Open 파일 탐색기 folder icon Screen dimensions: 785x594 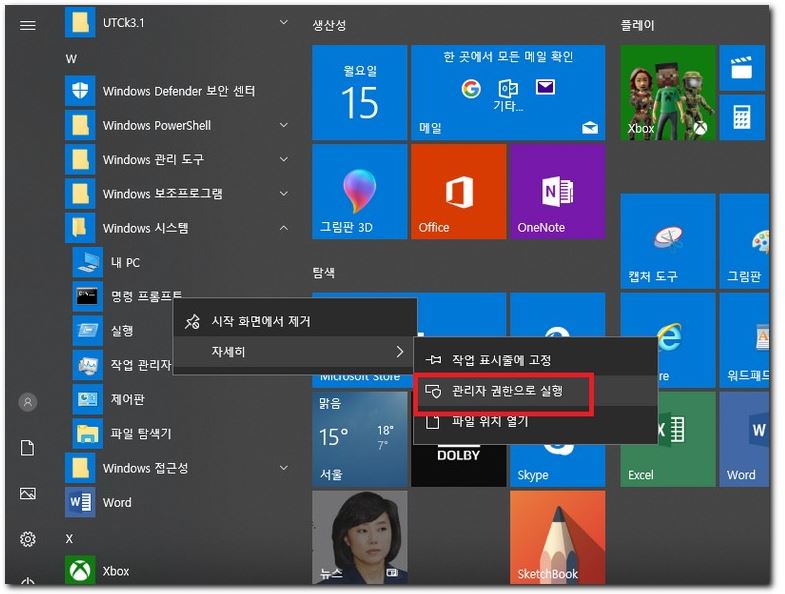pyautogui.click(x=88, y=433)
